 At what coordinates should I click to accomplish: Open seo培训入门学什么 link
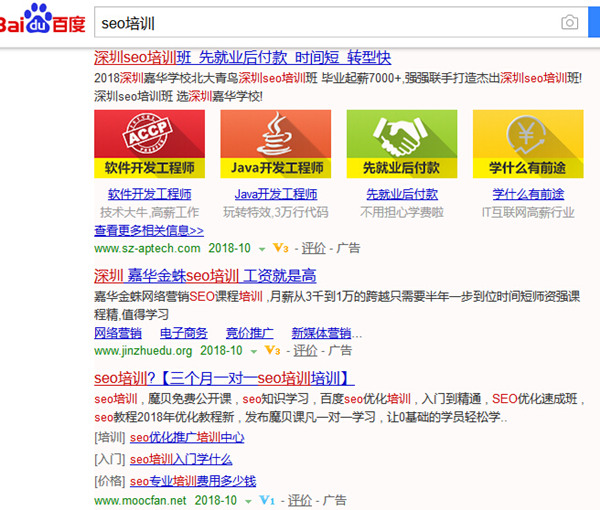click(181, 459)
